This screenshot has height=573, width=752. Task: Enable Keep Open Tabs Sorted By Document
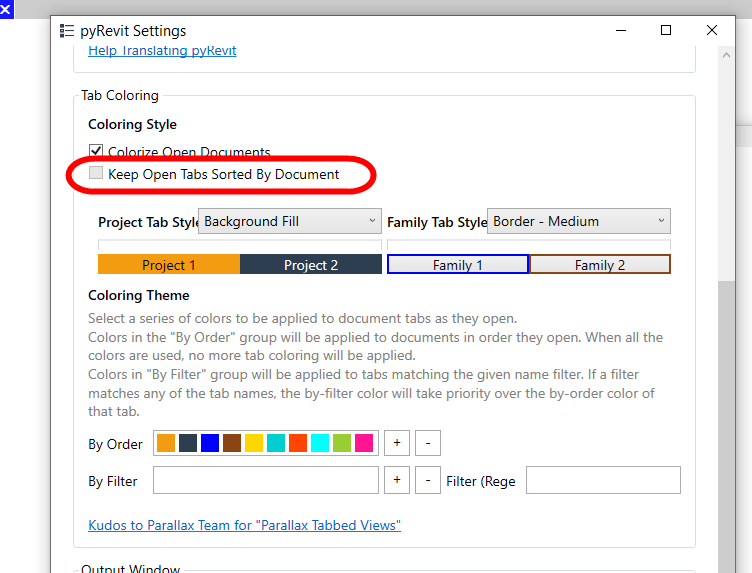coord(96,173)
